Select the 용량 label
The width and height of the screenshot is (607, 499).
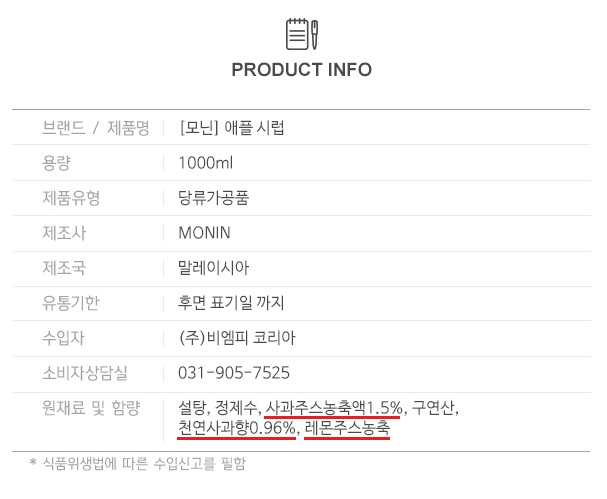pos(57,163)
